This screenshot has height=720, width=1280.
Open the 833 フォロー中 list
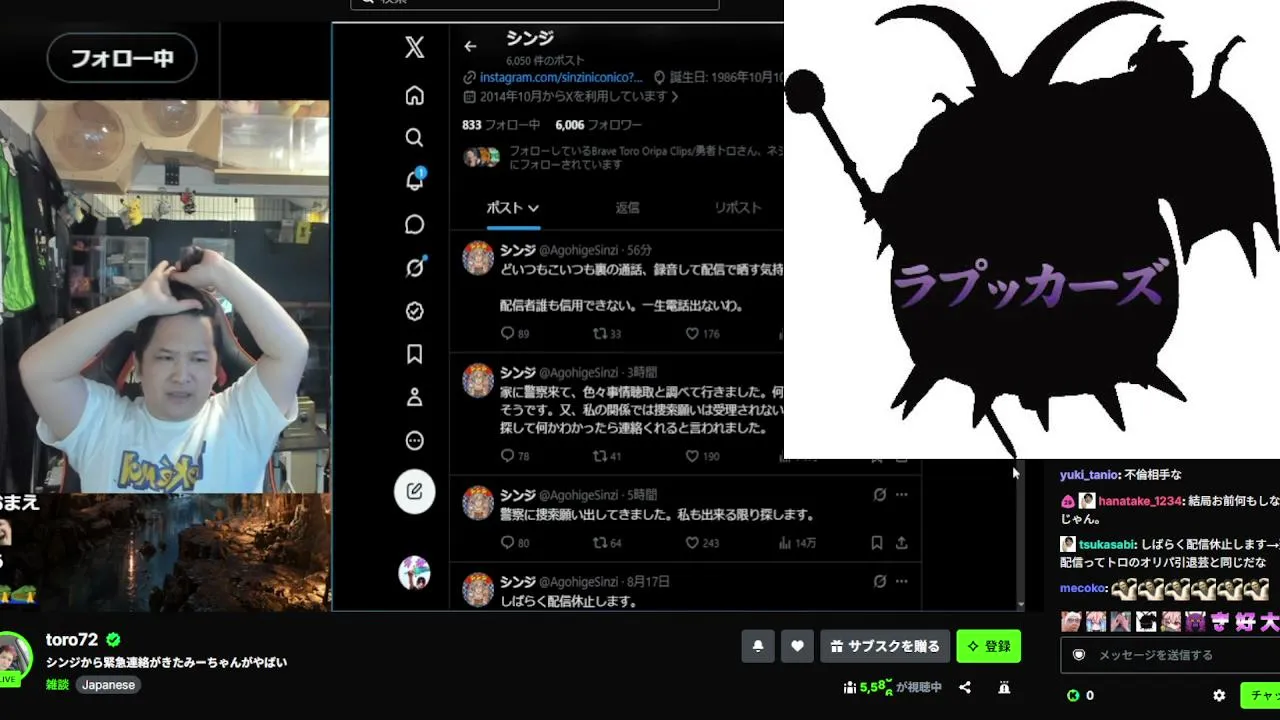pyautogui.click(x=501, y=125)
